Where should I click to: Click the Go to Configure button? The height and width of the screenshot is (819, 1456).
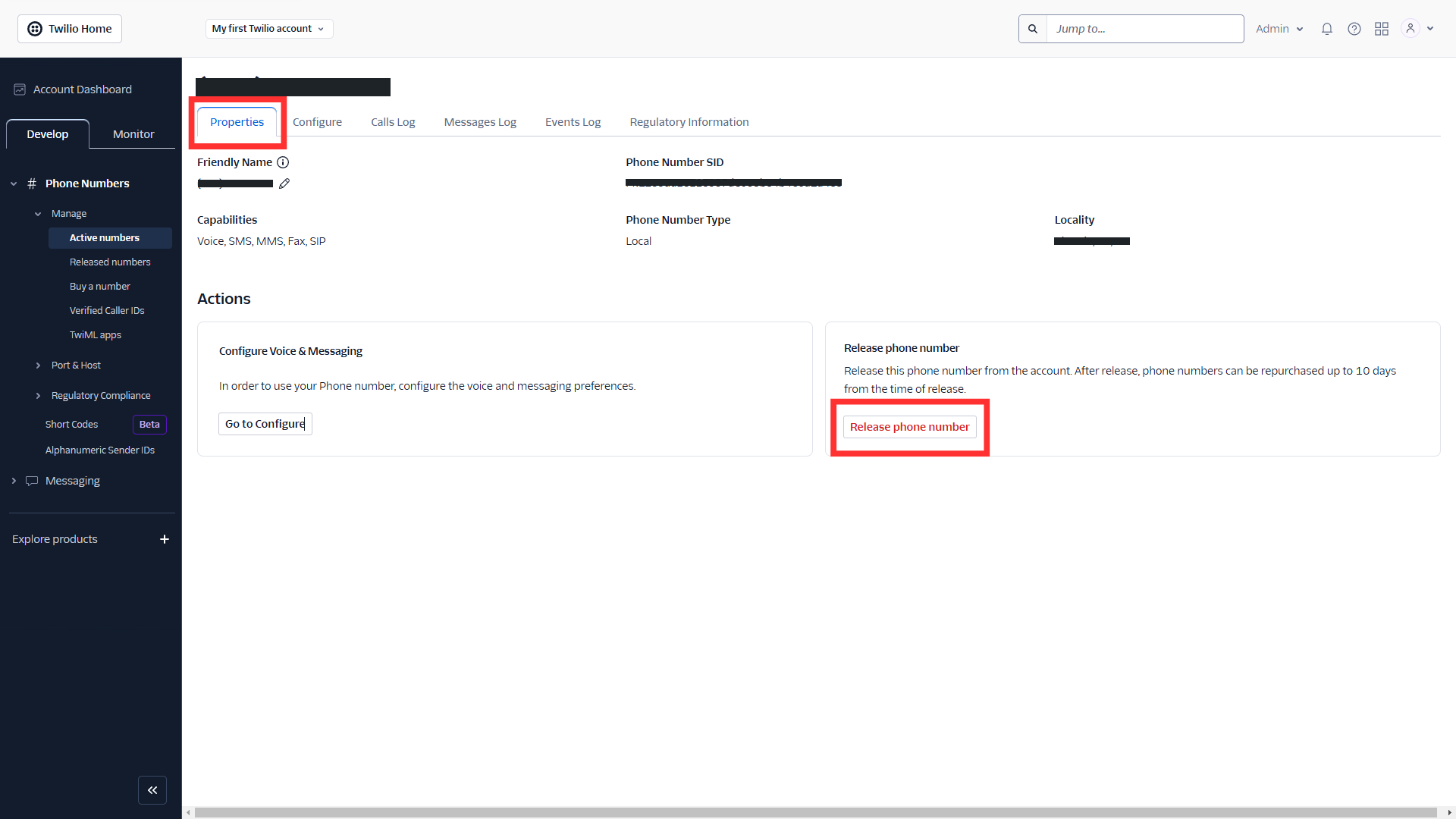[265, 424]
